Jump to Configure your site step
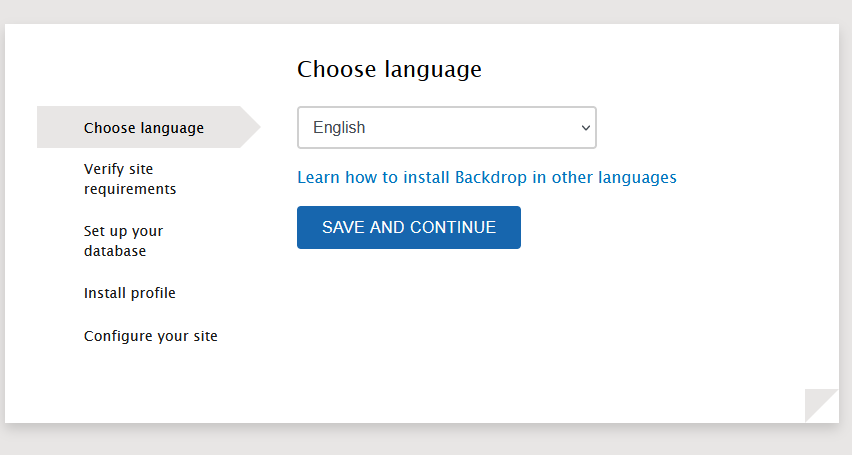 point(151,336)
